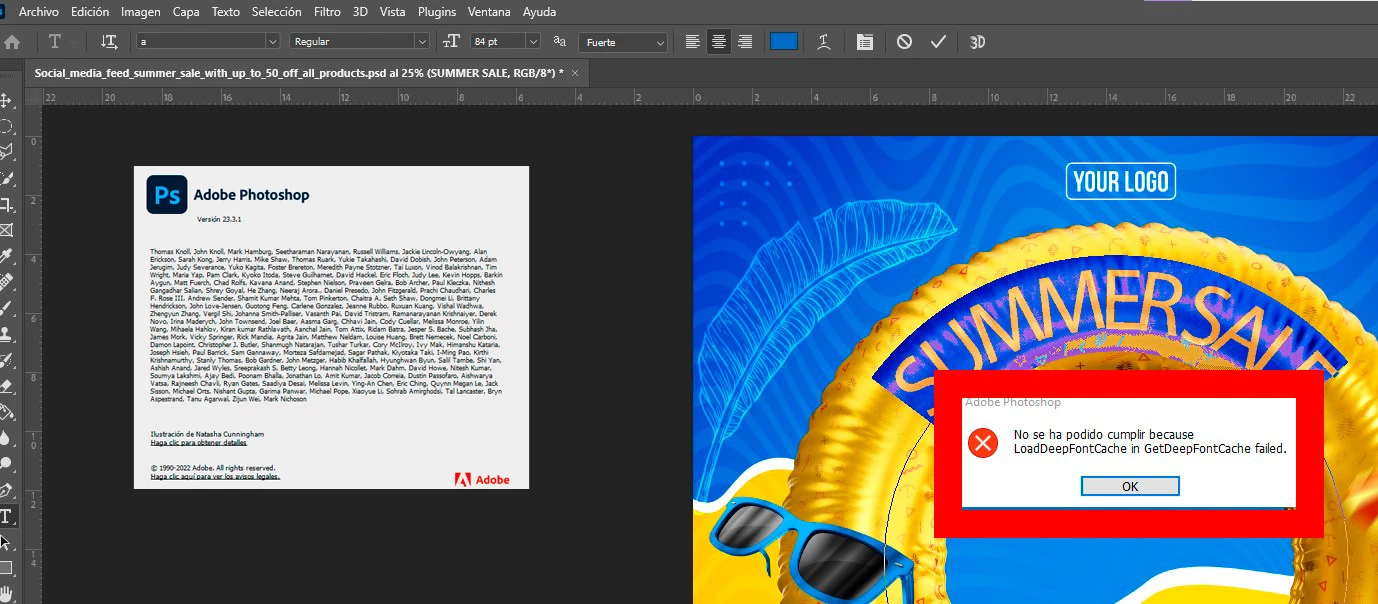Click 'Haga clic para obtener detalles' link

point(198,442)
